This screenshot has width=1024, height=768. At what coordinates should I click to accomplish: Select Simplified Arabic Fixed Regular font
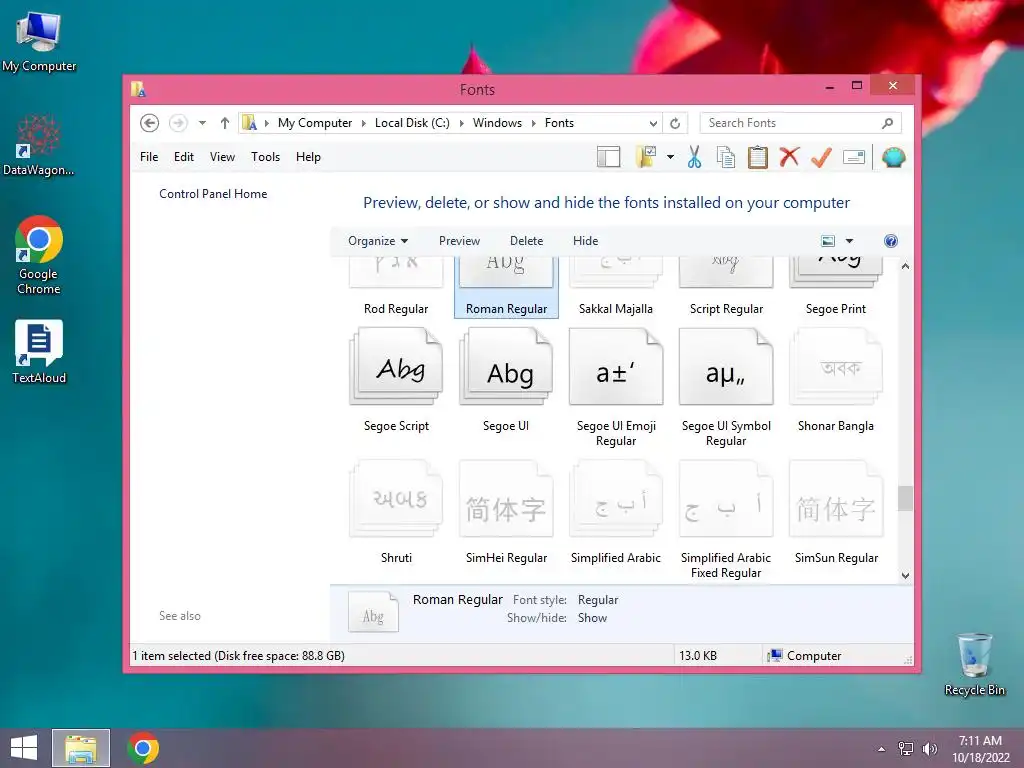(726, 499)
